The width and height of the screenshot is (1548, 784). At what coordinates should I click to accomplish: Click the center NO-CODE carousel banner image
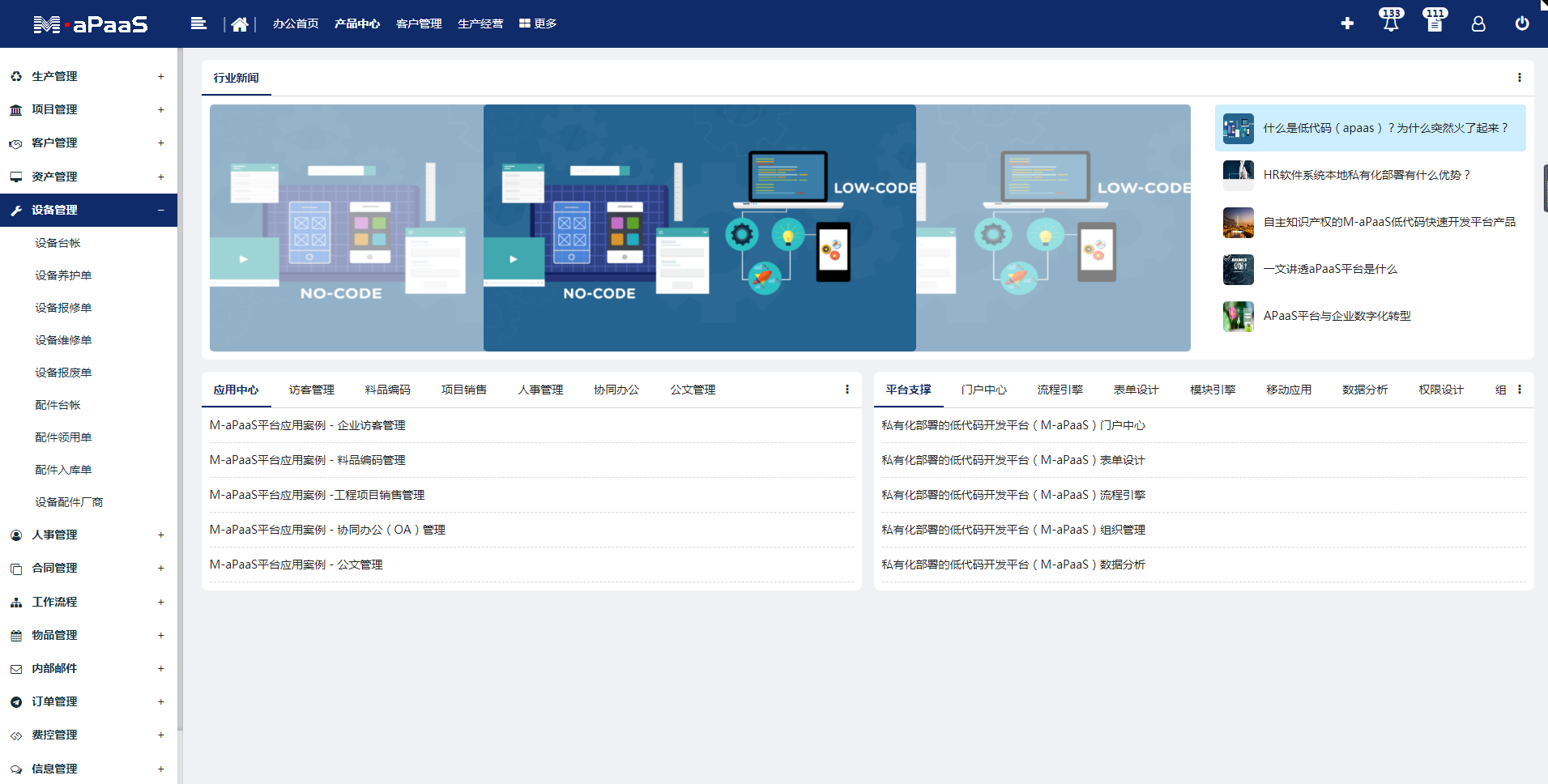700,228
